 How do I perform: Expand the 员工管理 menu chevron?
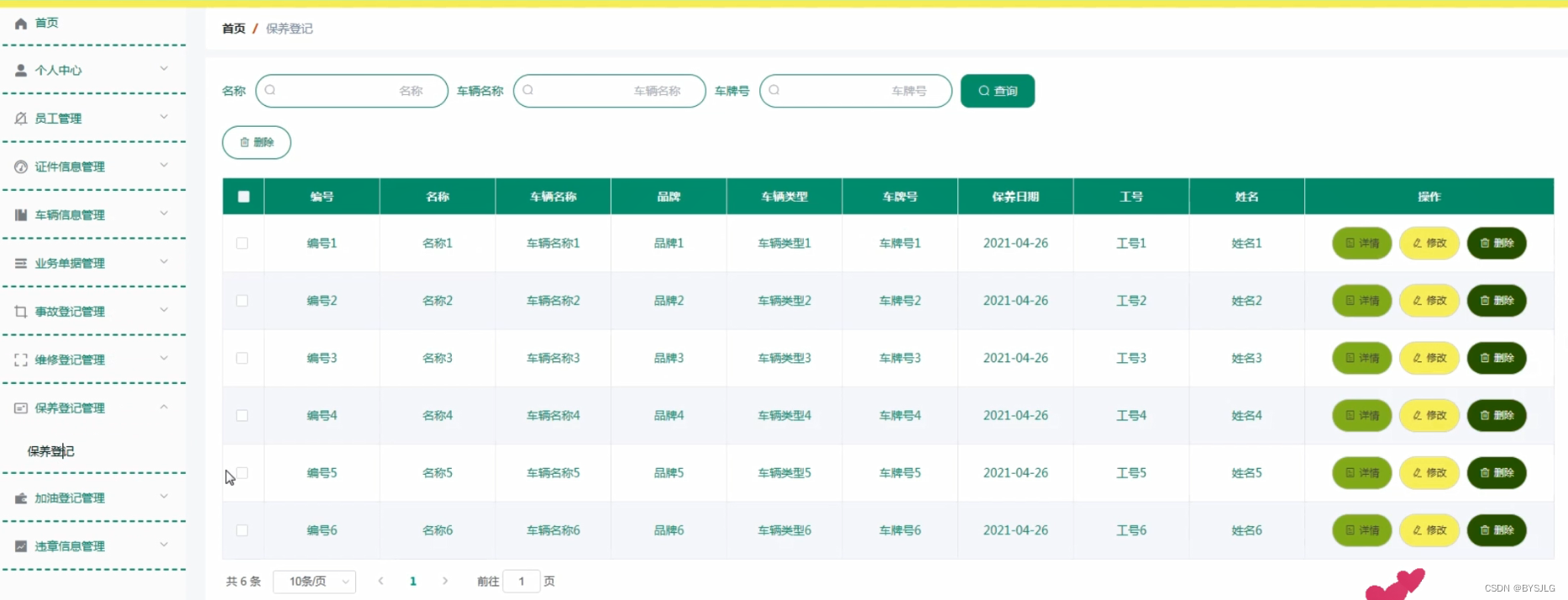[164, 117]
